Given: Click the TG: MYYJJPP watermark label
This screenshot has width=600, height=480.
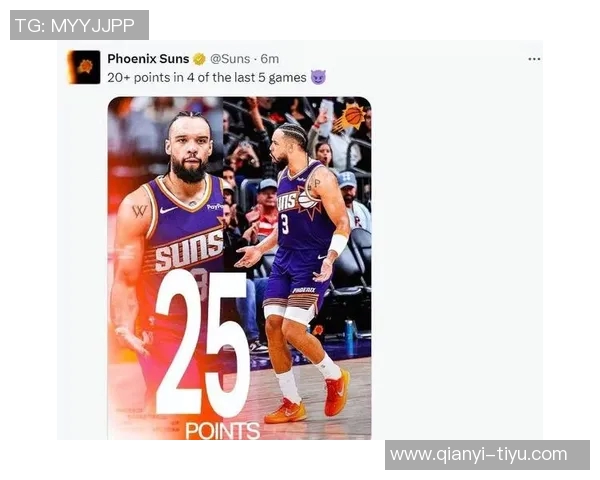Looking at the screenshot, I should pyautogui.click(x=79, y=25).
